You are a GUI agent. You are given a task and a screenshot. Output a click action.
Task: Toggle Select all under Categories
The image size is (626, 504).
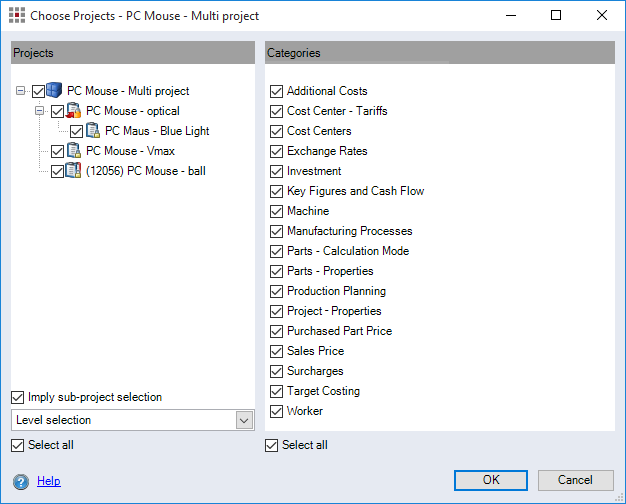click(x=272, y=445)
